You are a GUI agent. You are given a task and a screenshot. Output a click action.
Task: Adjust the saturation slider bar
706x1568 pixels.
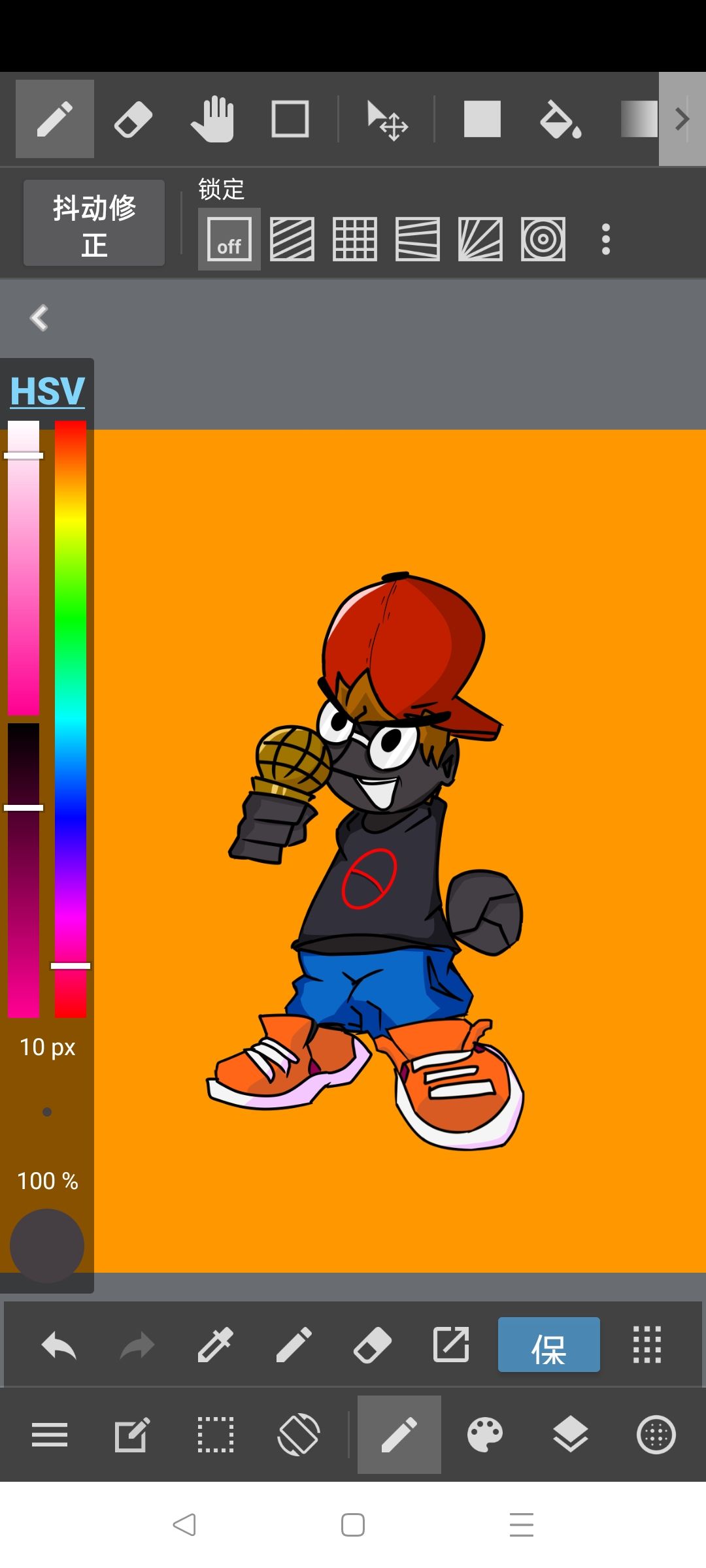[24, 568]
